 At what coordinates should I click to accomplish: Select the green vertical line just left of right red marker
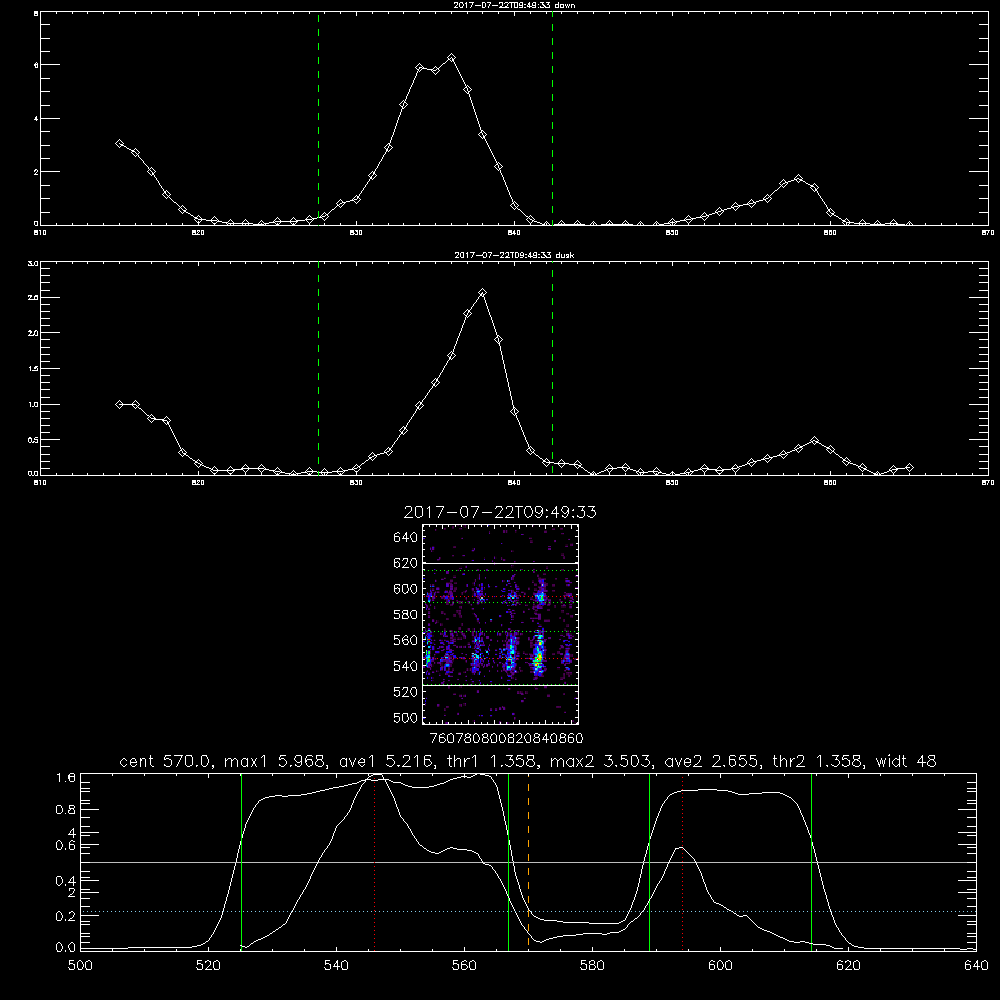pyautogui.click(x=649, y=861)
